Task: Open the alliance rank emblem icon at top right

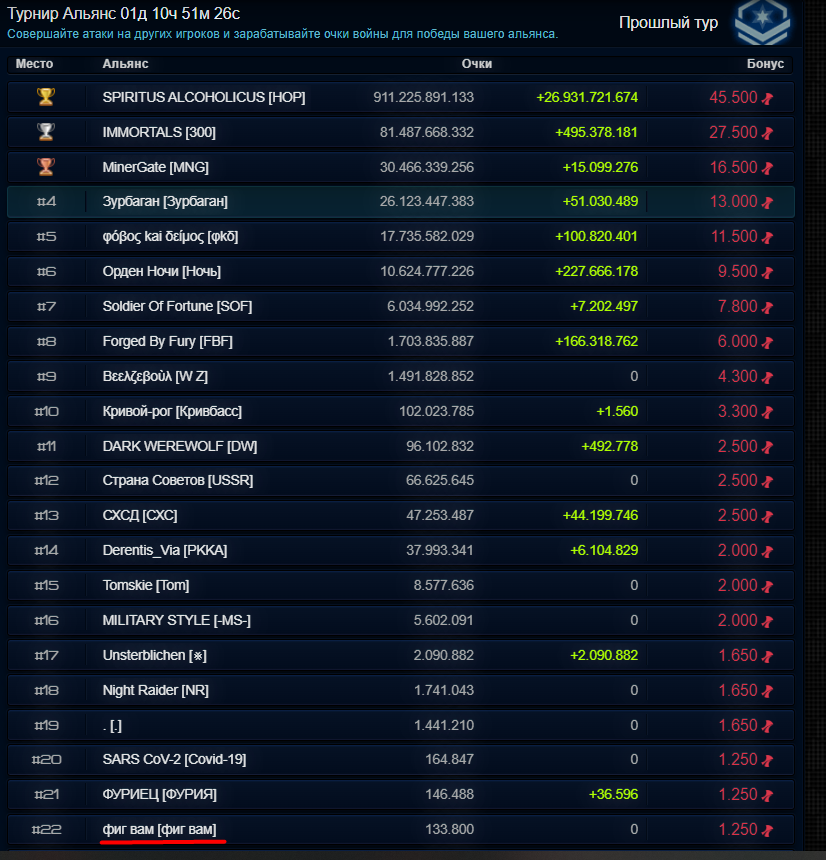Action: click(x=762, y=22)
